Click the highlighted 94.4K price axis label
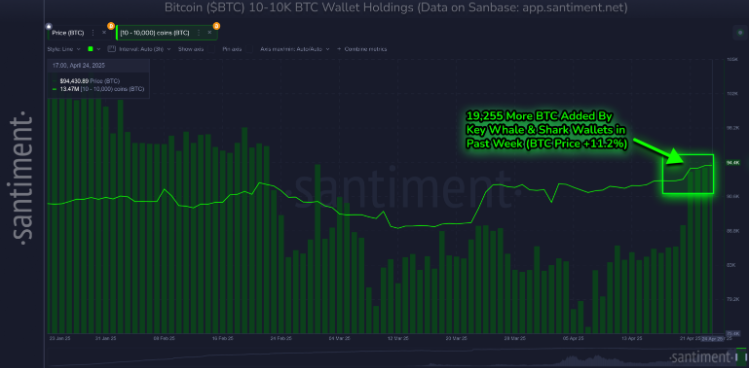 click(x=733, y=162)
